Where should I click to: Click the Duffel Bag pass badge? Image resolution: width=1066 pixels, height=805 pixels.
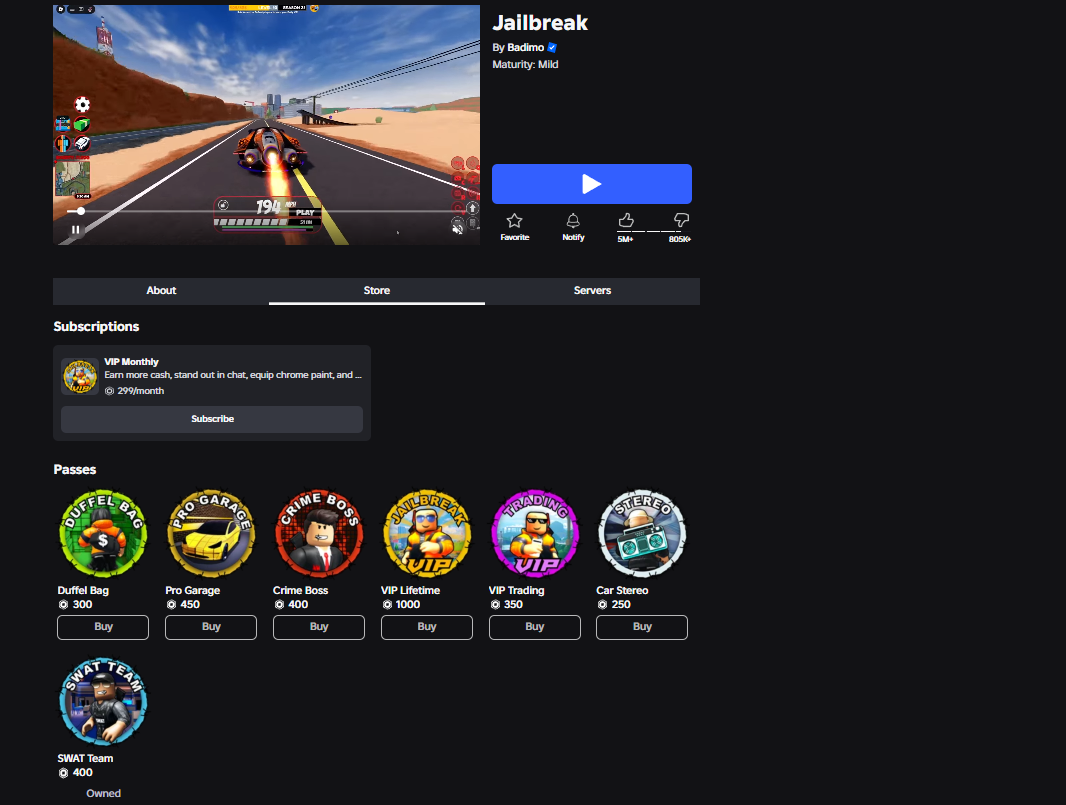(x=103, y=534)
